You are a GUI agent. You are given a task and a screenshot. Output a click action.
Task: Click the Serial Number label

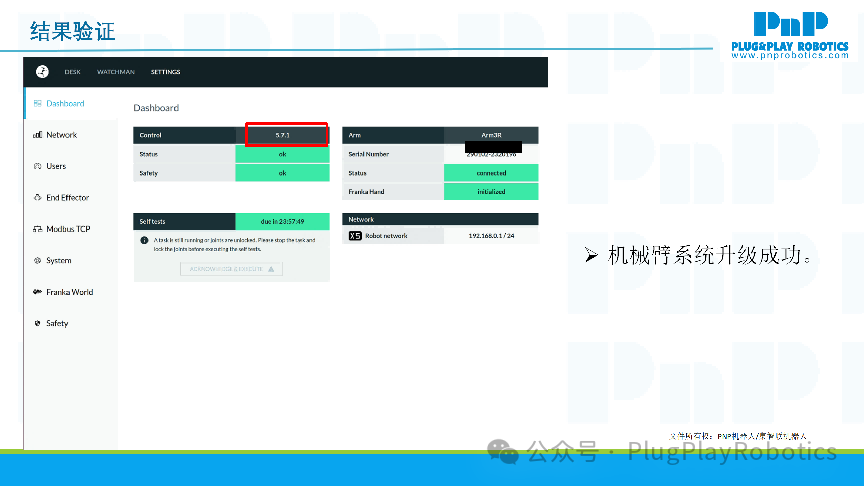369,154
